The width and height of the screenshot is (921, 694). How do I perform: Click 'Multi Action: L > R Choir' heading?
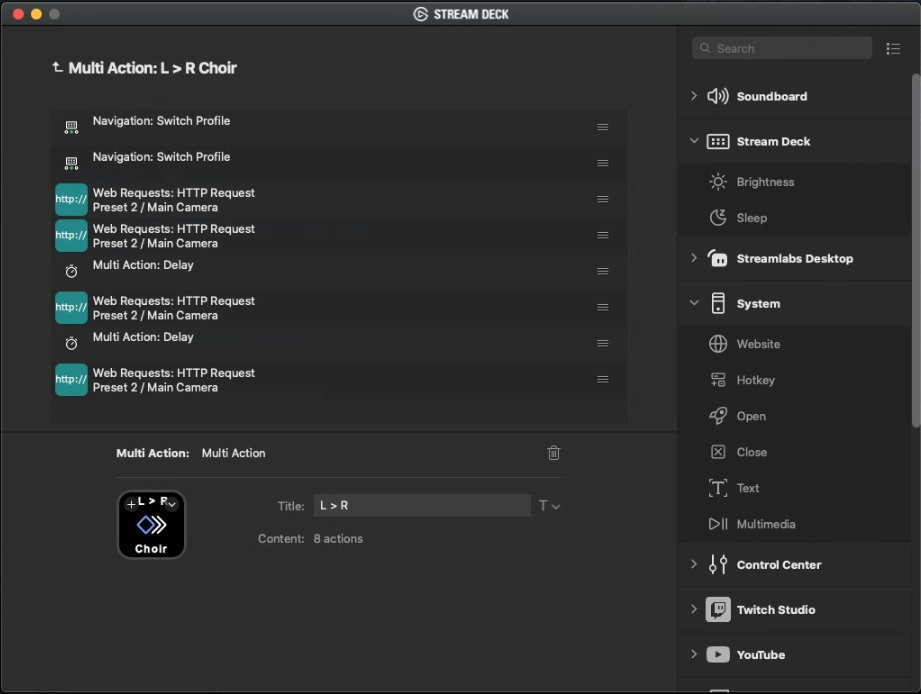click(152, 68)
